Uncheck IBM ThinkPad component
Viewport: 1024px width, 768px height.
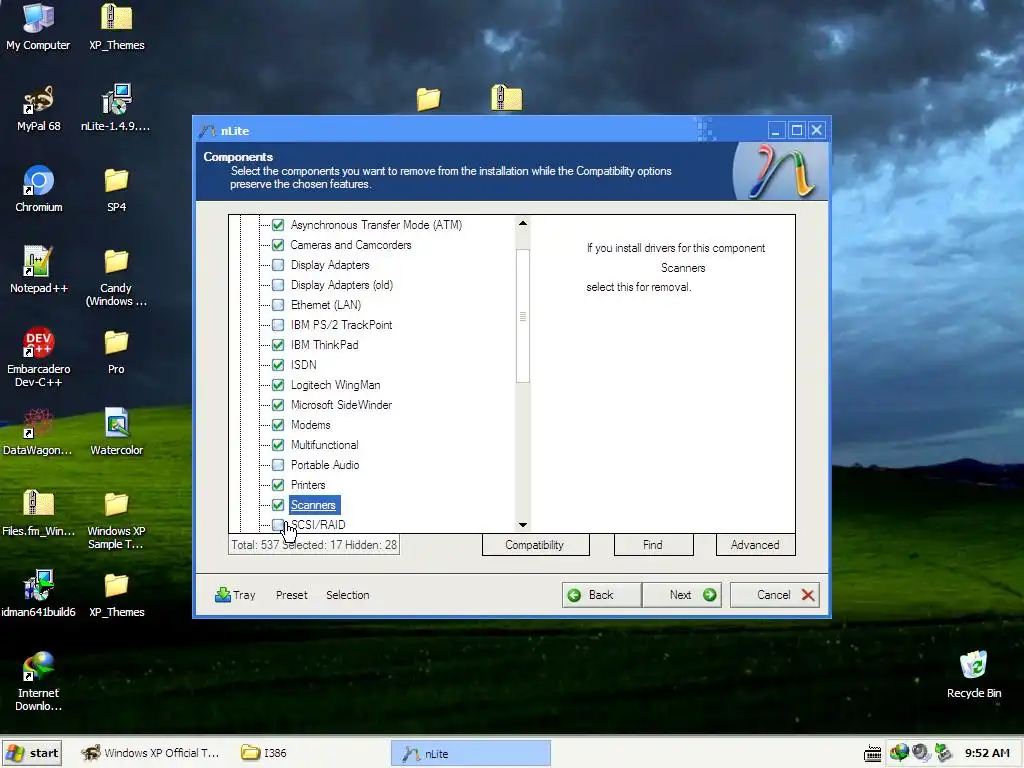pos(278,345)
